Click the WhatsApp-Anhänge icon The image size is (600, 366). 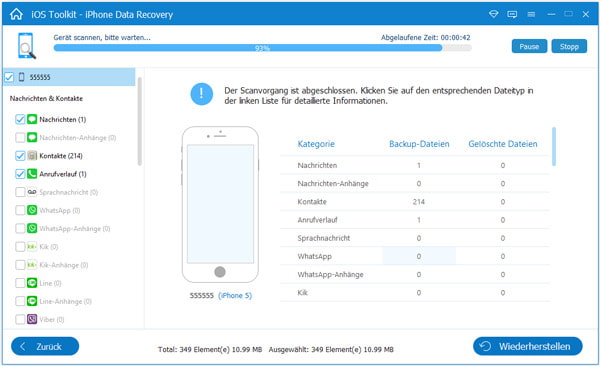click(x=32, y=228)
